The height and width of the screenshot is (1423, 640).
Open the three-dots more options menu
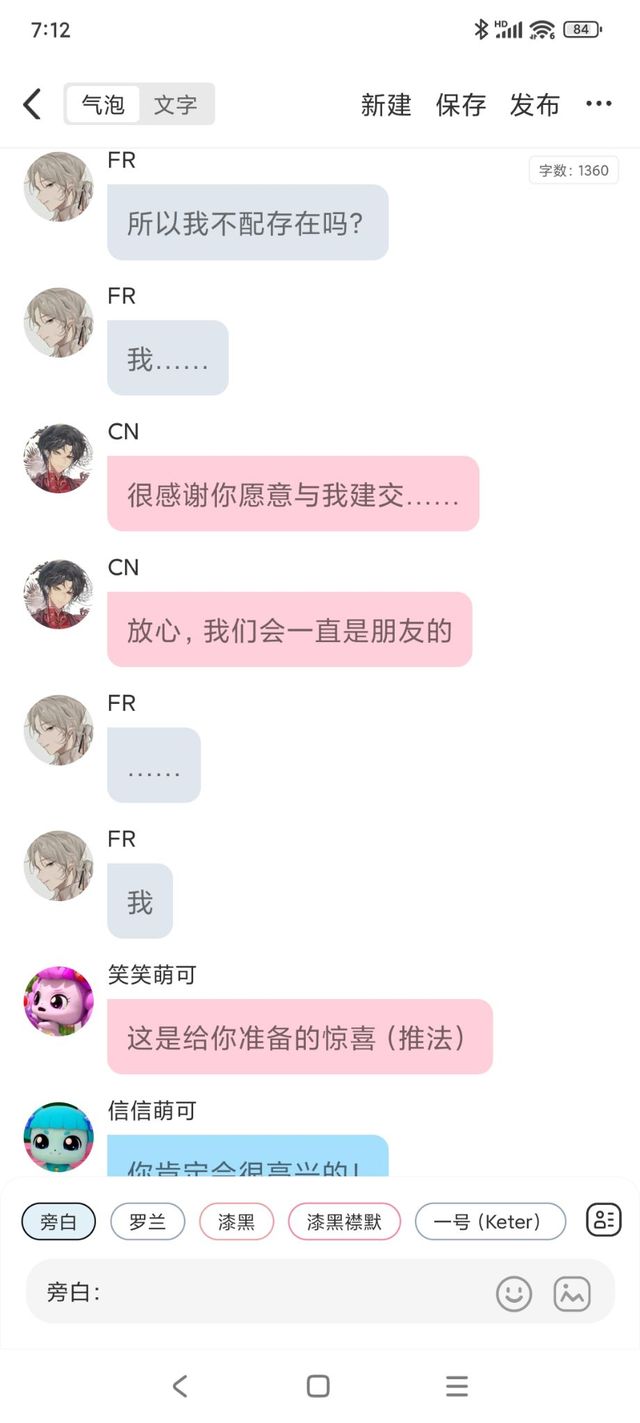tap(598, 104)
